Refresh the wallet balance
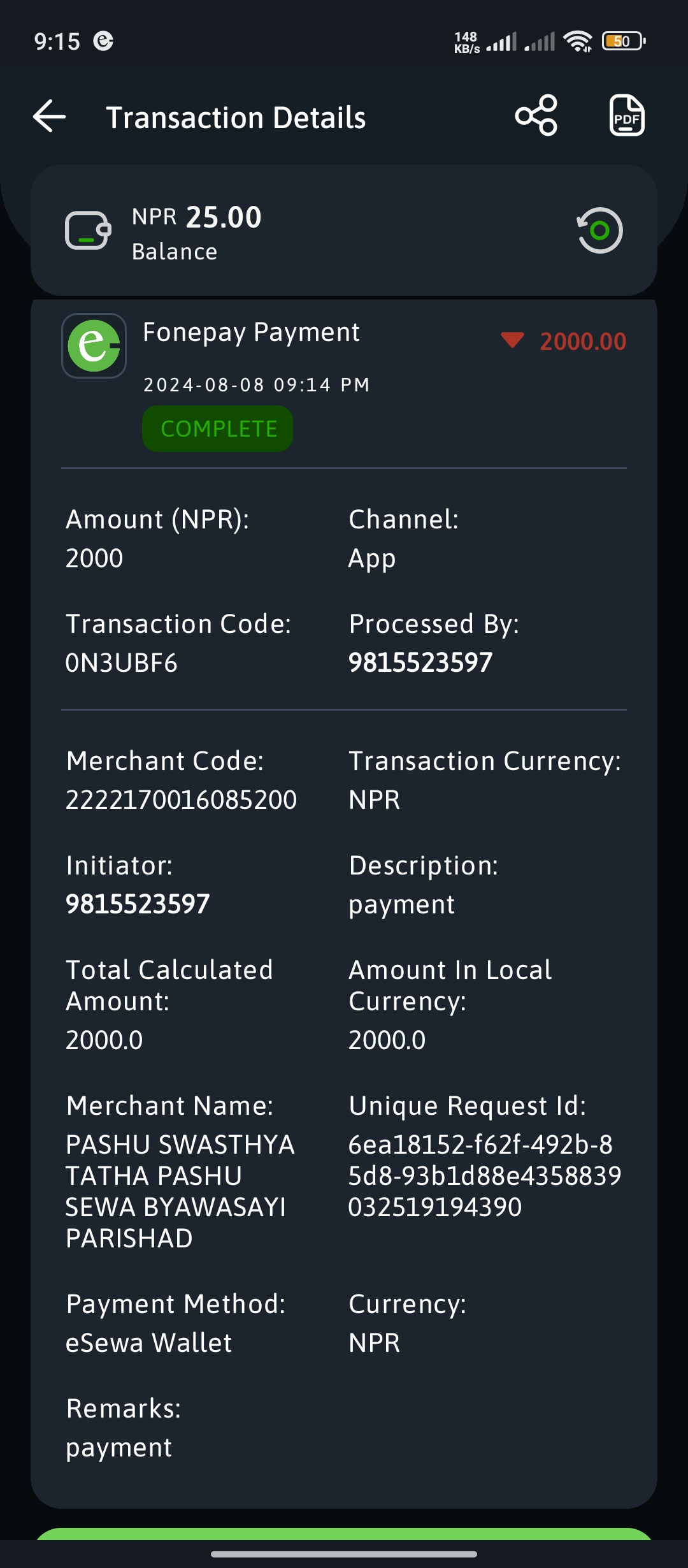 tap(599, 230)
